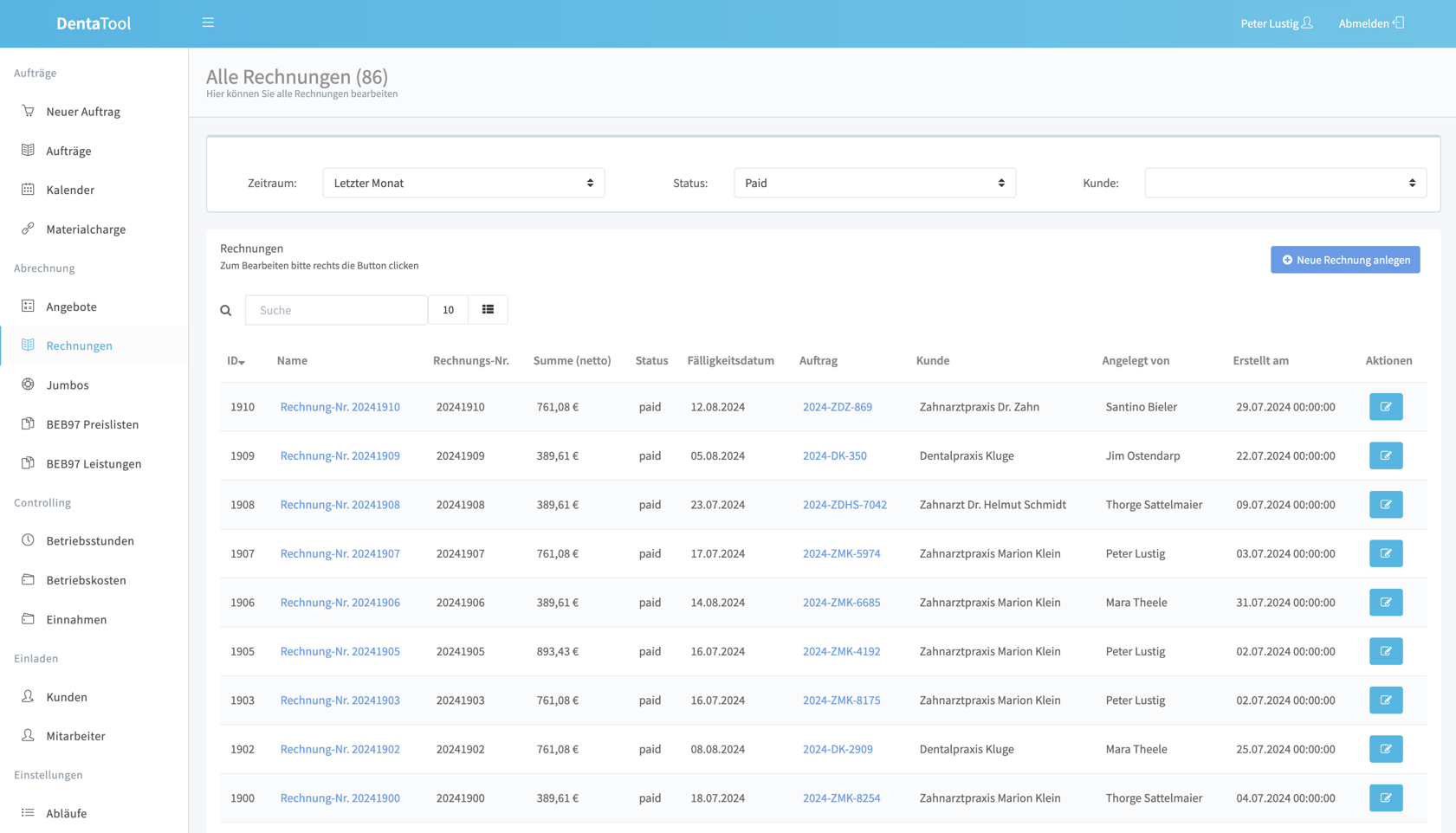
Task: Open link Rechnung-Nr. 20241910
Action: [x=340, y=406]
